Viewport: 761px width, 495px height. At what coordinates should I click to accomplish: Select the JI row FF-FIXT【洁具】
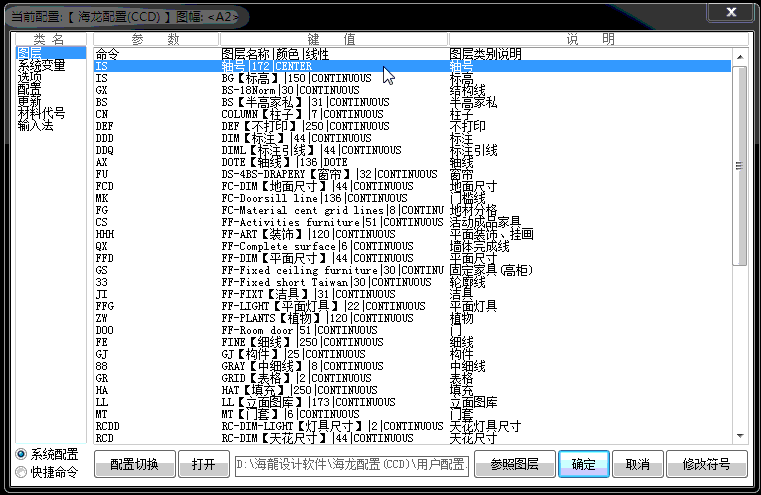[x=413, y=294]
